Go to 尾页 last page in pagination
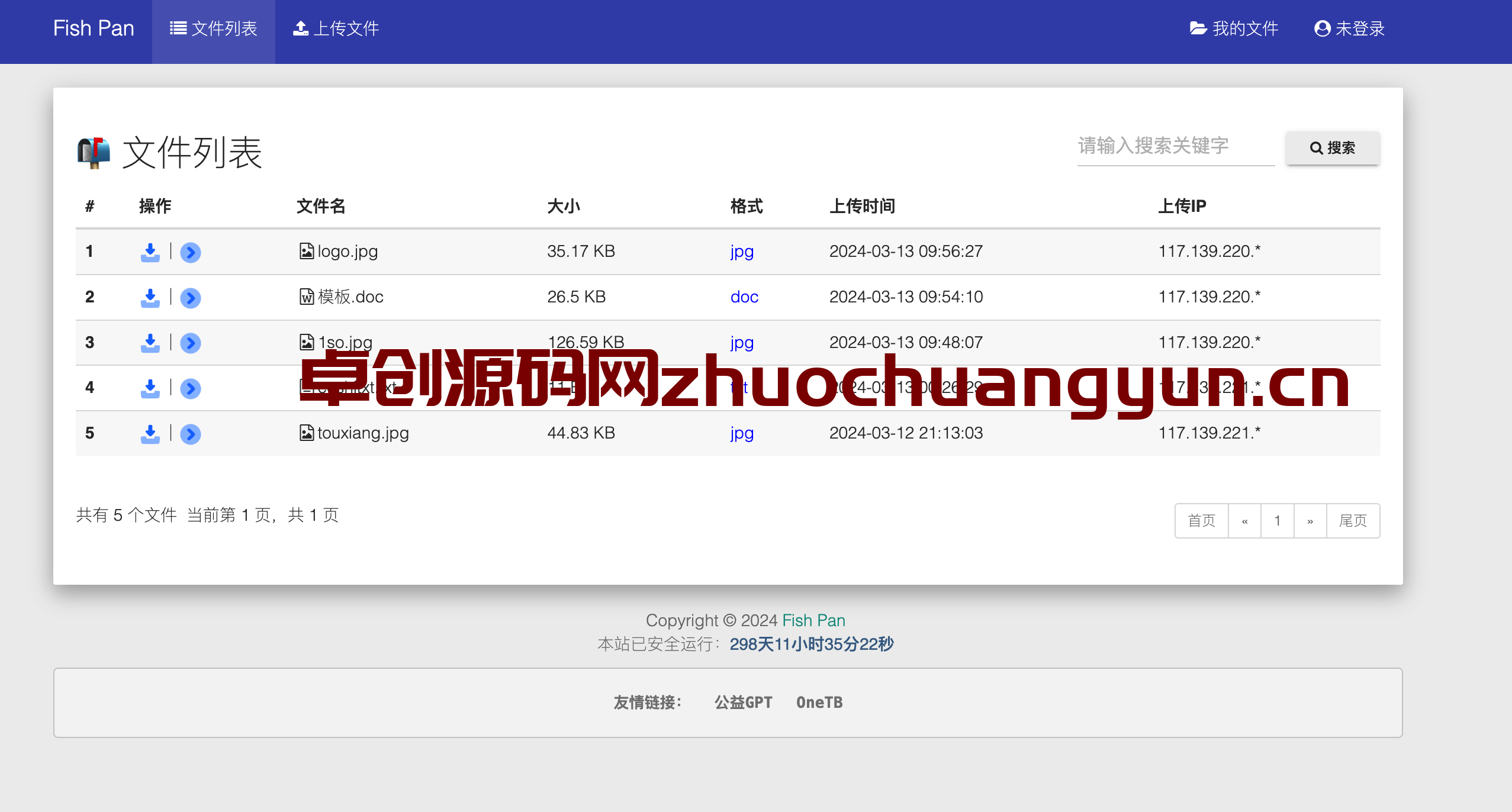The width and height of the screenshot is (1512, 812). [x=1353, y=521]
